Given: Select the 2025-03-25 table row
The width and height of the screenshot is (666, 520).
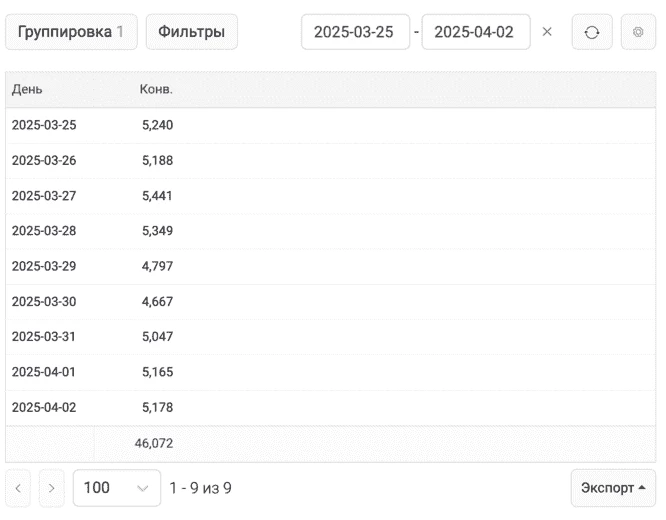Looking at the screenshot, I should click(330, 125).
